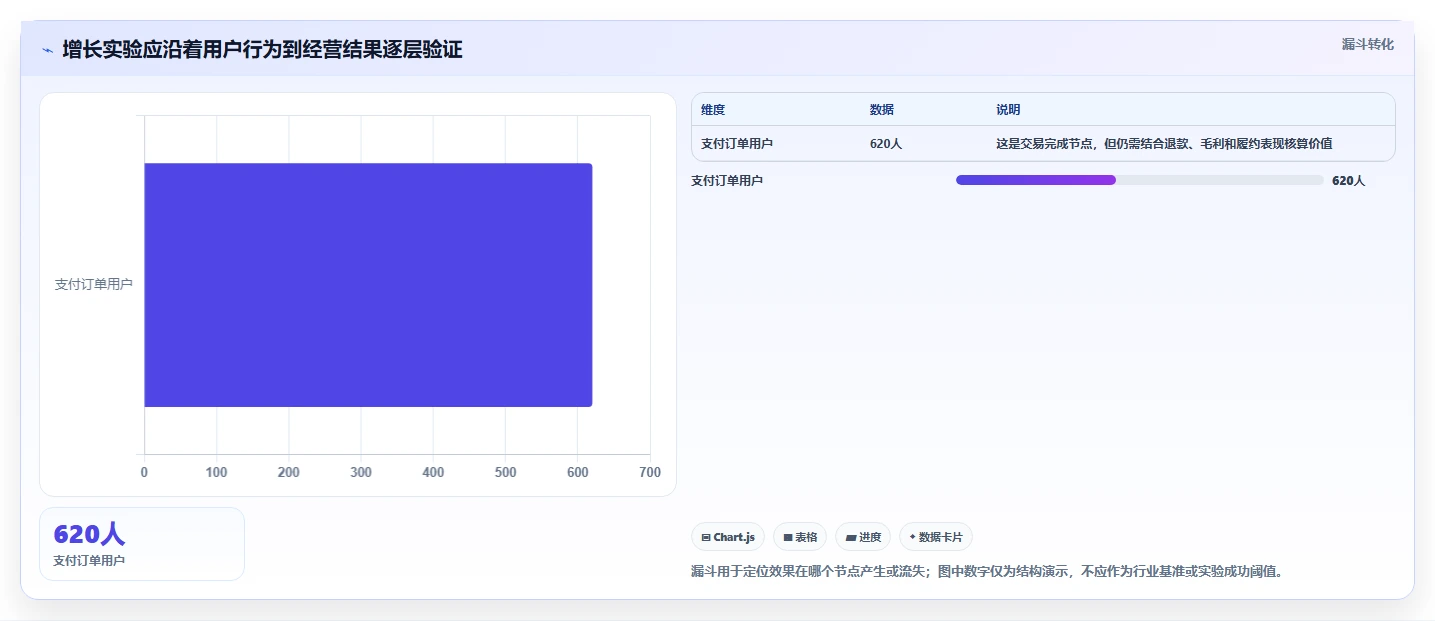This screenshot has width=1435, height=621.
Task: Click the footer note about 漏斗
Action: pos(987,572)
